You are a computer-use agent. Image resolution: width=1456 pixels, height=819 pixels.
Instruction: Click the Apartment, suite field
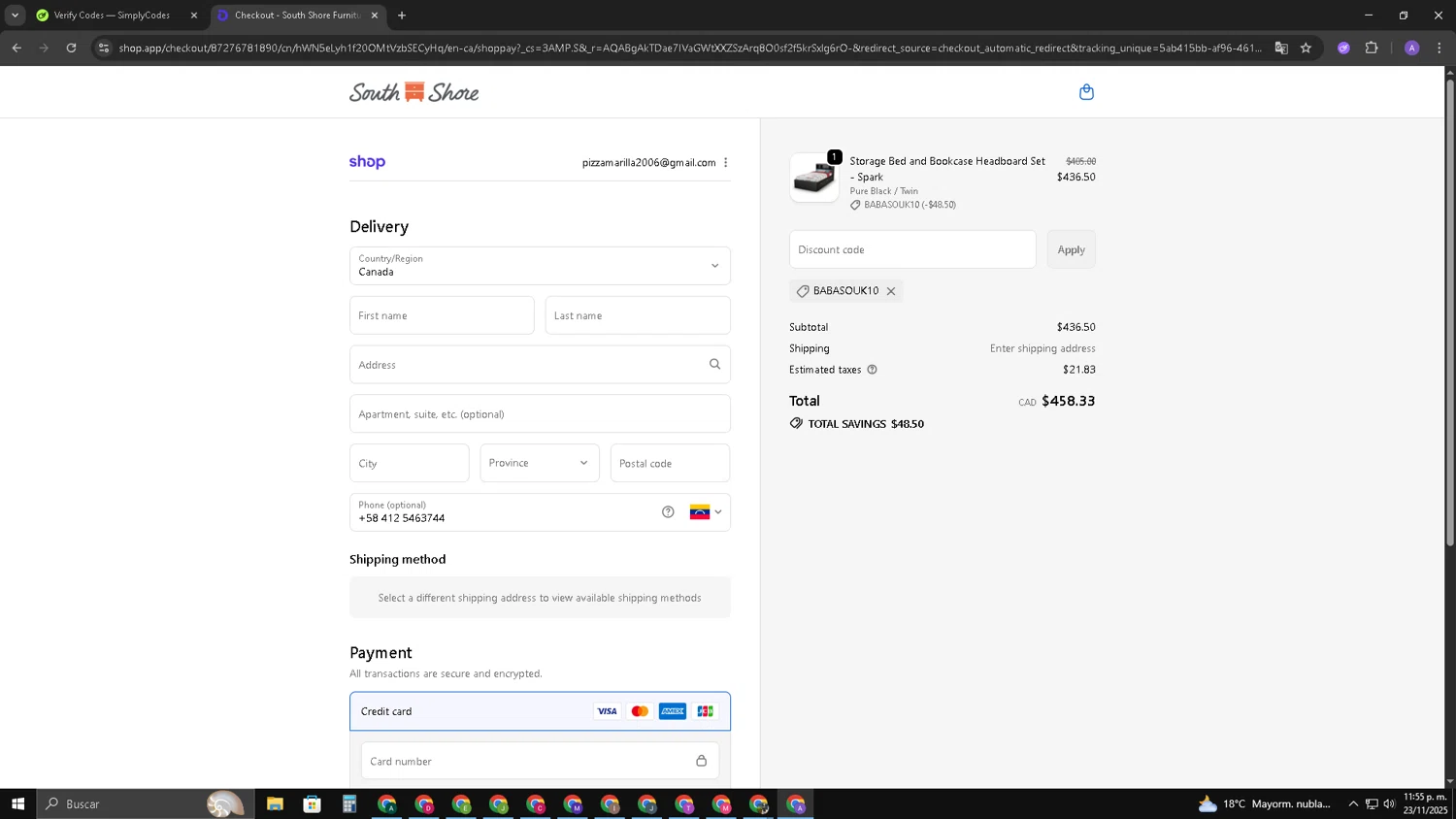(x=540, y=414)
